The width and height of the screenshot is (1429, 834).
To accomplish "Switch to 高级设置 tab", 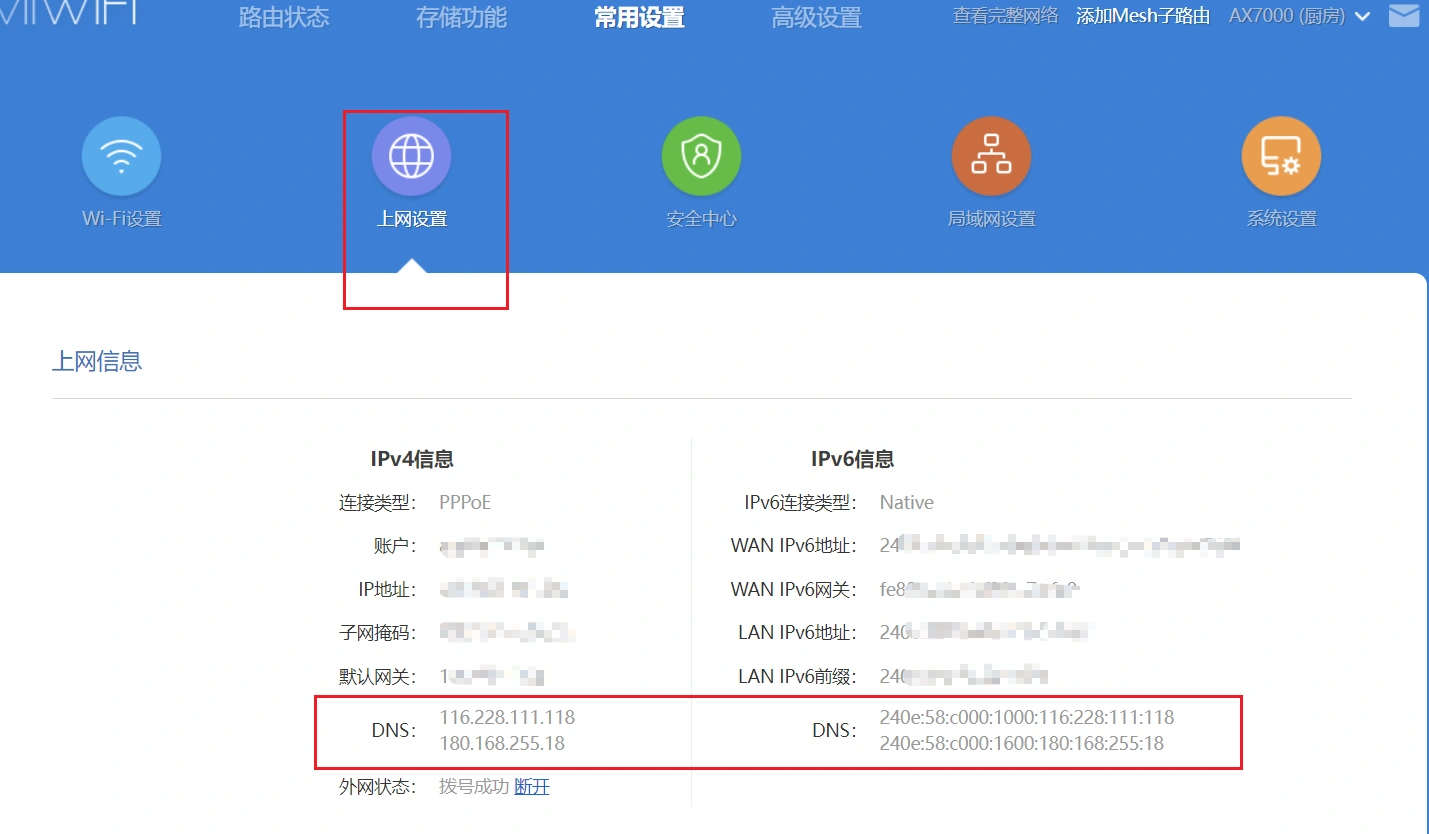I will (x=817, y=17).
